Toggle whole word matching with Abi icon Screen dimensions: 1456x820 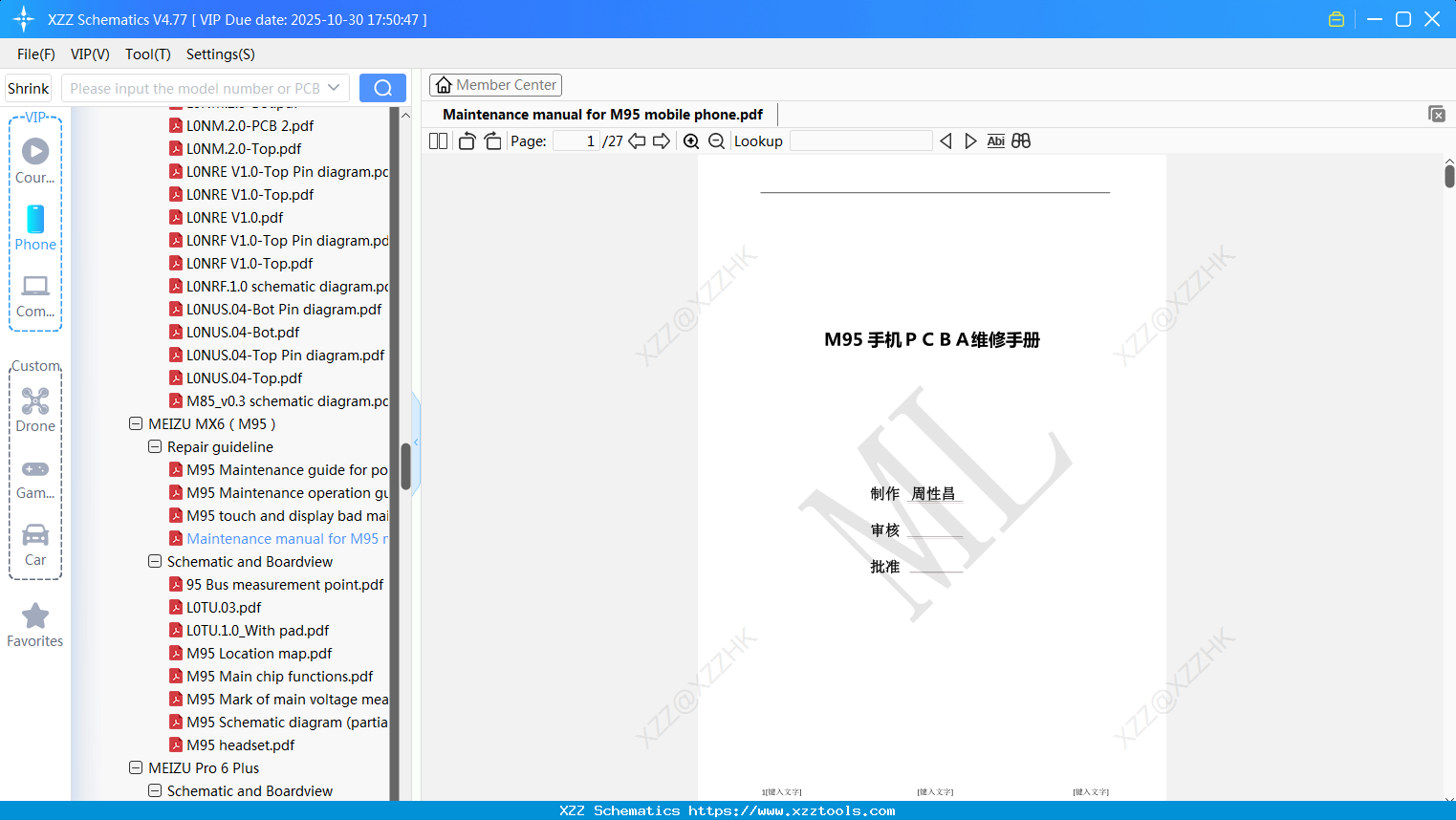pyautogui.click(x=995, y=140)
